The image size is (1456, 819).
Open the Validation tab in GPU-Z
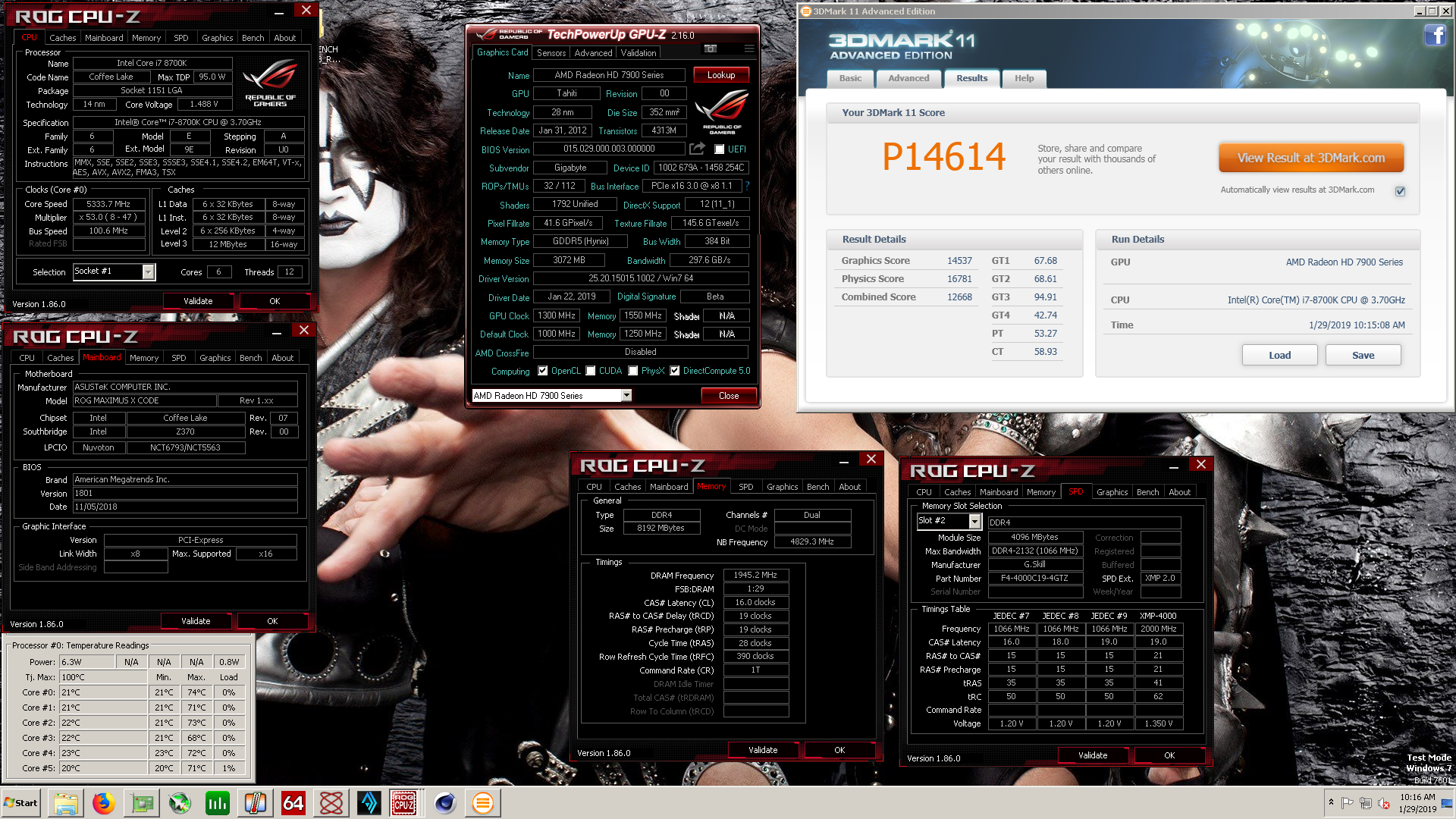pos(639,53)
